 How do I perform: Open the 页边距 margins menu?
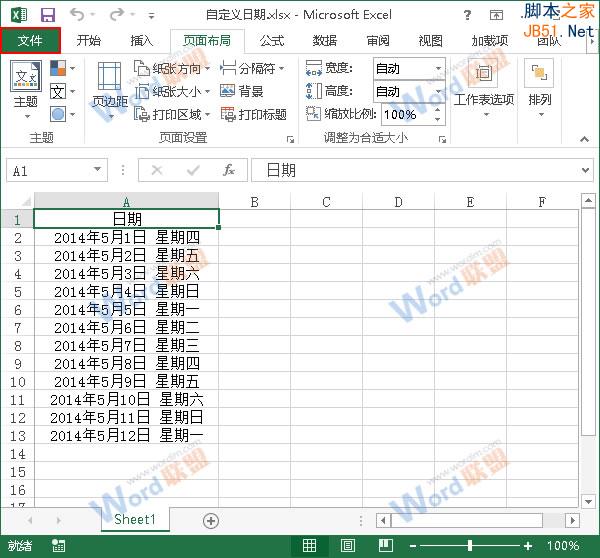coord(110,90)
